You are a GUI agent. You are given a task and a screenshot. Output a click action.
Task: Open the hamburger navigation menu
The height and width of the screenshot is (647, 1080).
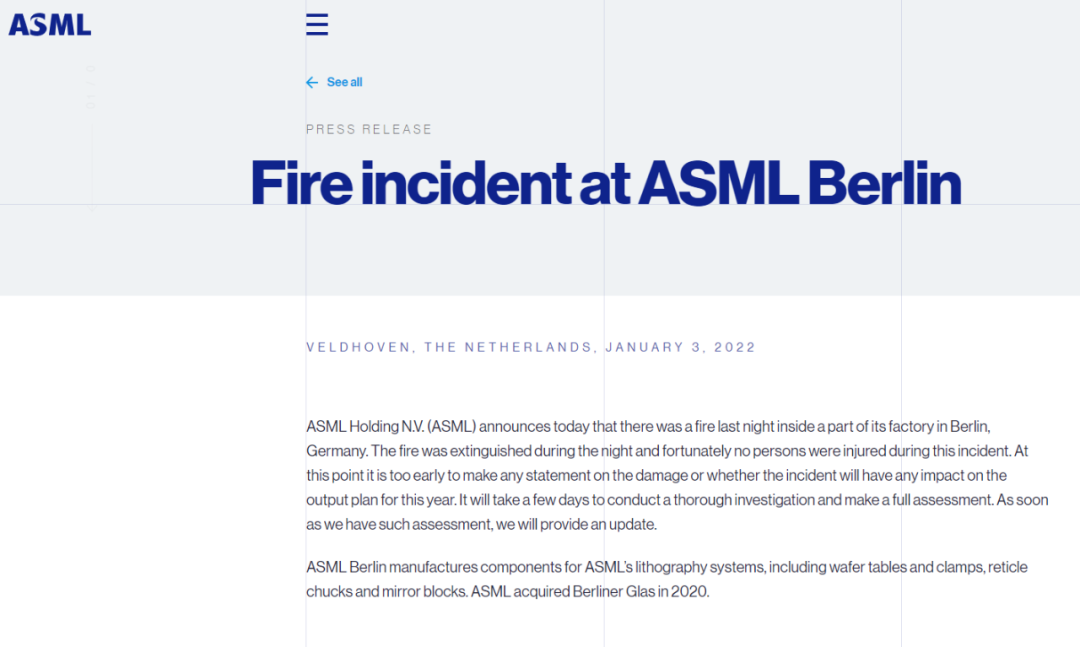[x=317, y=24]
